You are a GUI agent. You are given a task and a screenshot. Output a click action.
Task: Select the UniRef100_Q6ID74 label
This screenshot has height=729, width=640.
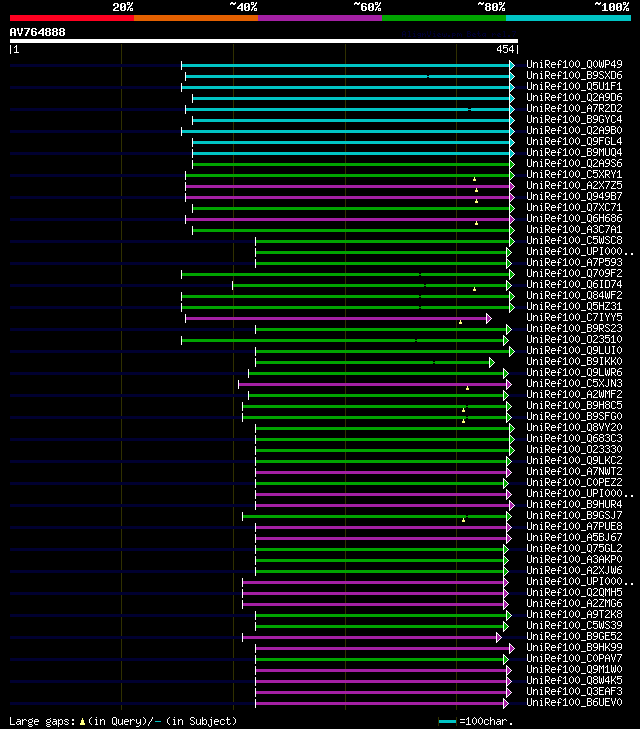pyautogui.click(x=574, y=285)
